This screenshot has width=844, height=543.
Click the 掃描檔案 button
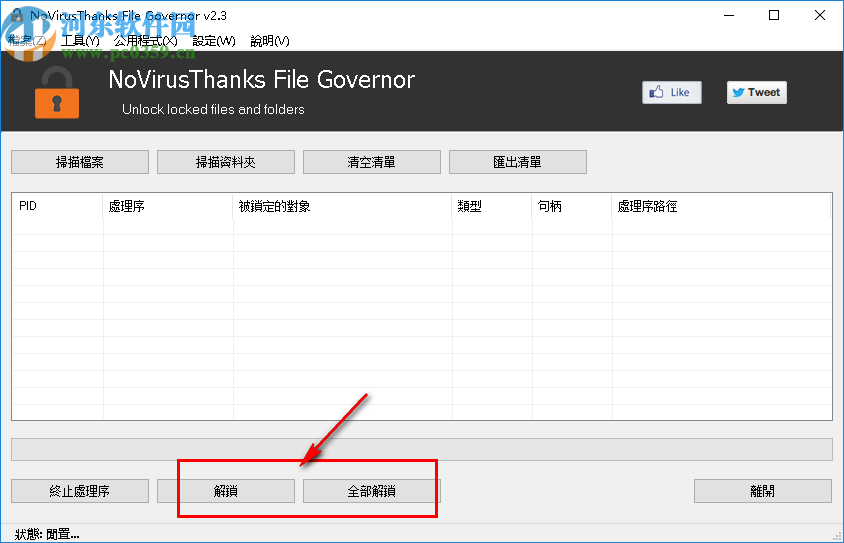click(80, 162)
